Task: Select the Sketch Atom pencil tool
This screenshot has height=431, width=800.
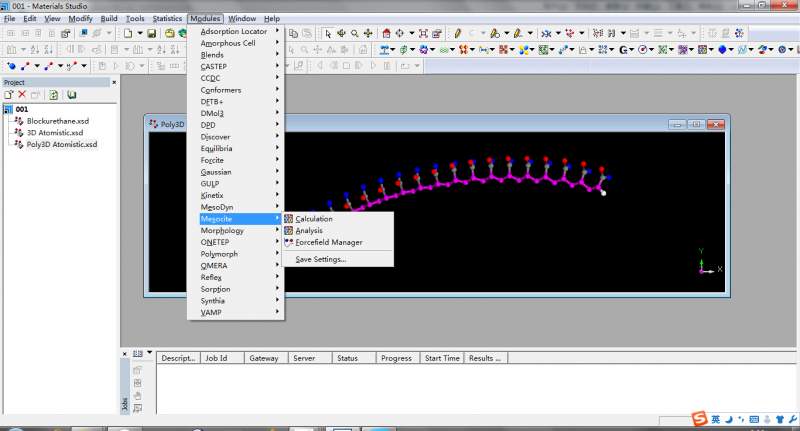Action: point(457,34)
